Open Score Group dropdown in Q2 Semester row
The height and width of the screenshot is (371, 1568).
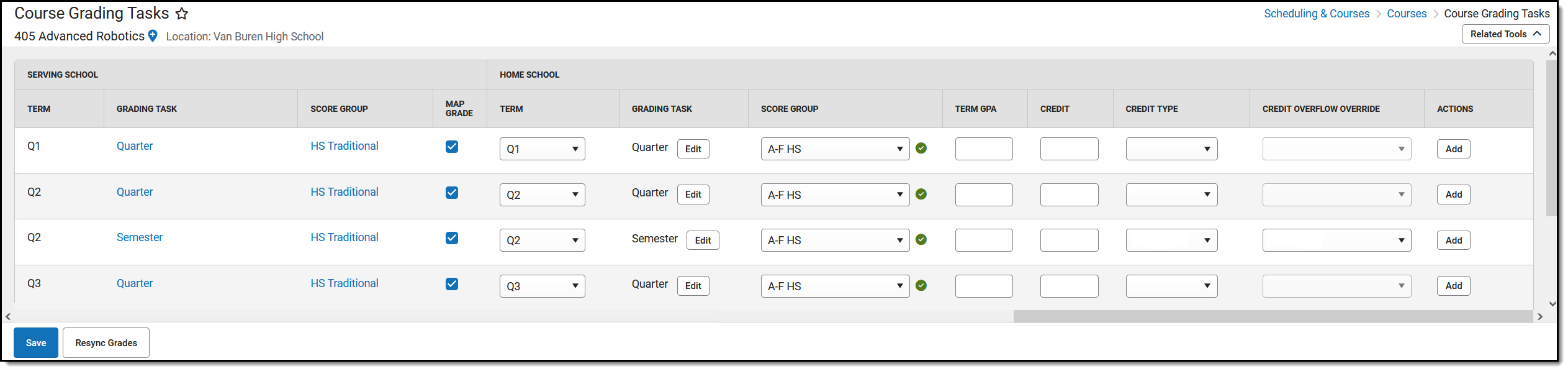tap(835, 240)
